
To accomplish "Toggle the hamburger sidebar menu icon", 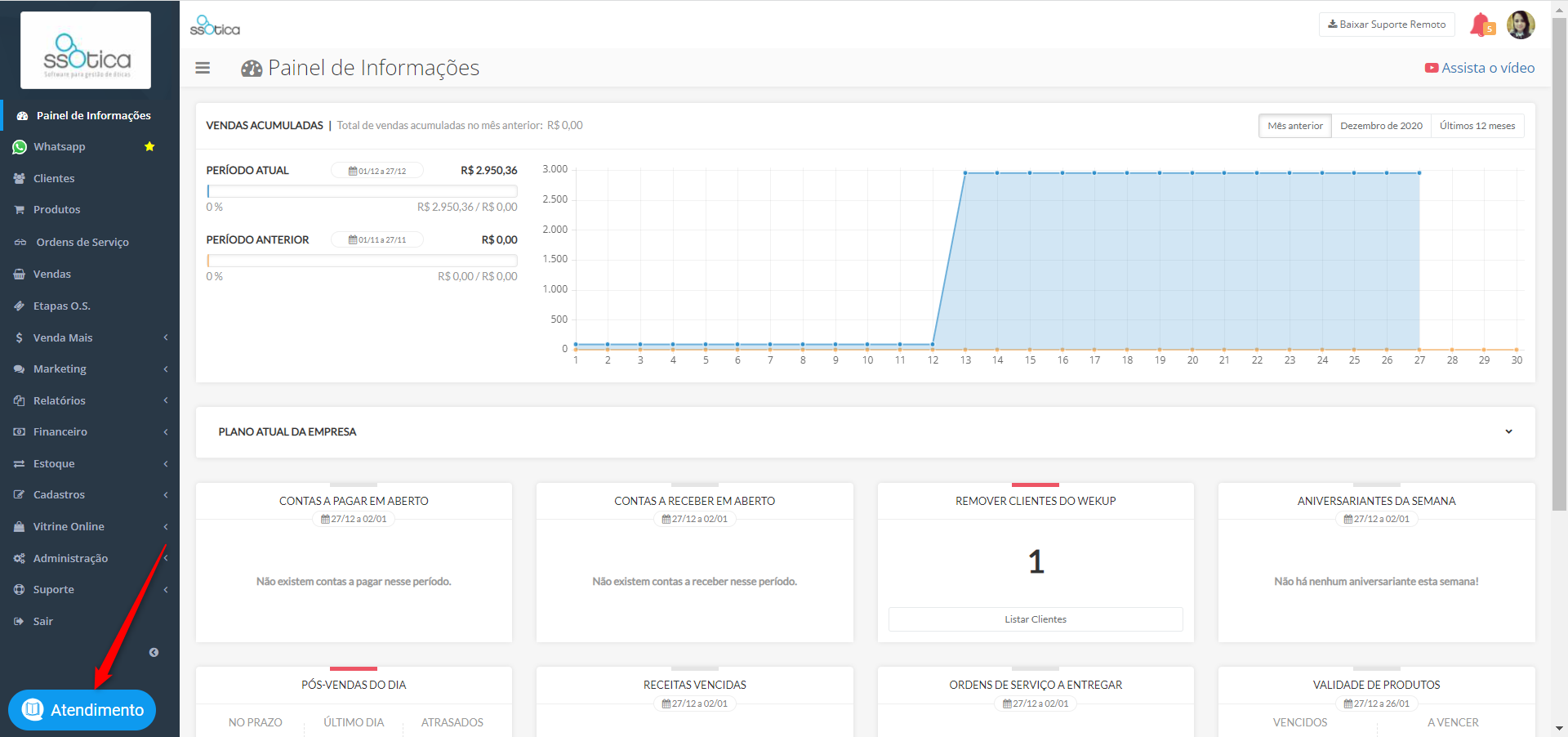I will pyautogui.click(x=203, y=68).
